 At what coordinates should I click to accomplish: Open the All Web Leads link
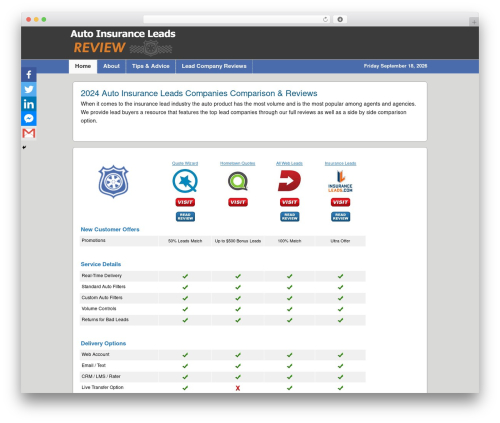click(x=289, y=163)
